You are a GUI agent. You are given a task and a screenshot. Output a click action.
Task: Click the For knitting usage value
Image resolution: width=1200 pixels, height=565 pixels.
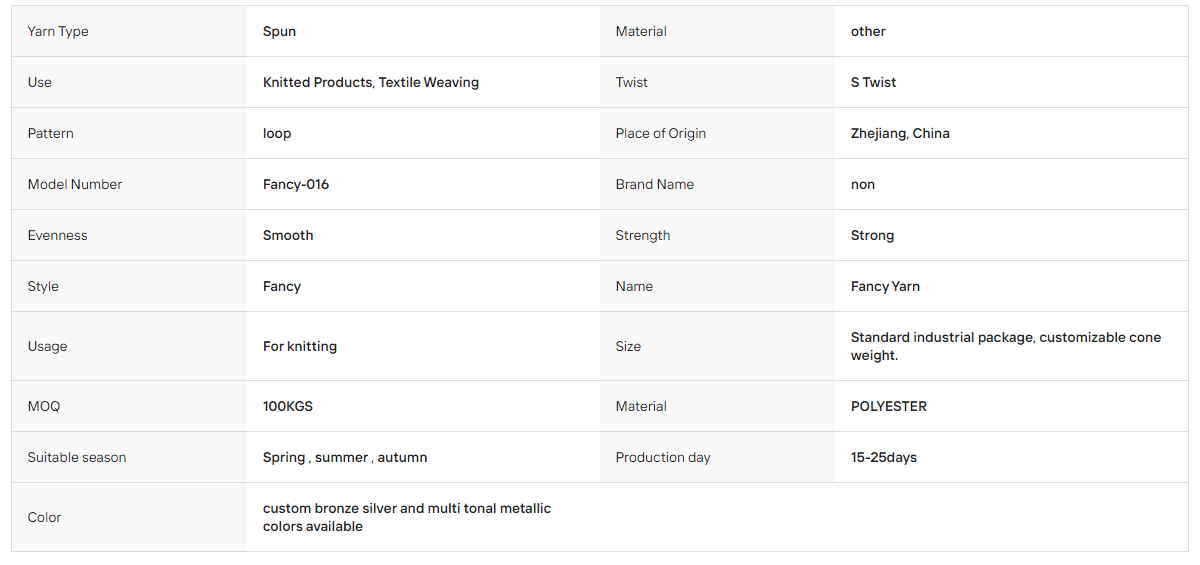click(300, 346)
